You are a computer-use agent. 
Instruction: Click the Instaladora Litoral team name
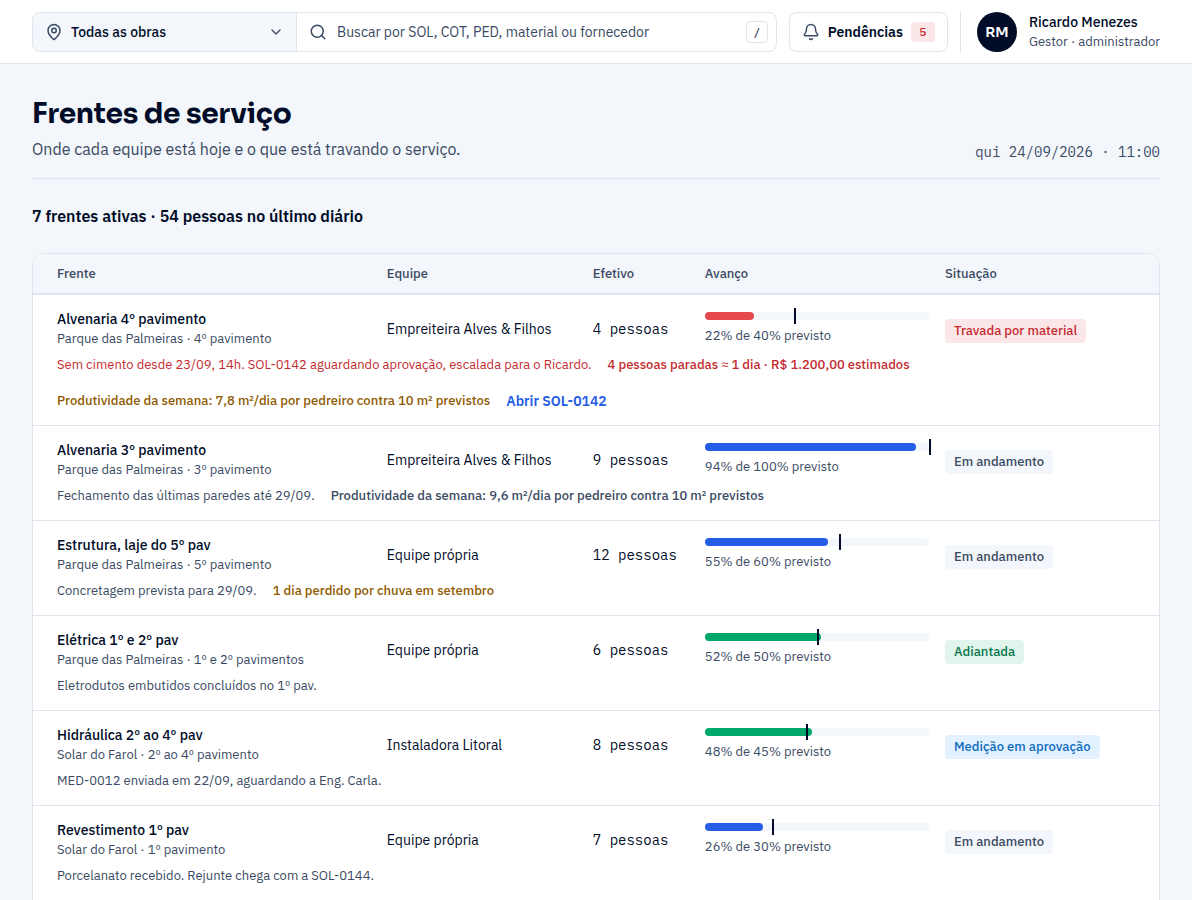pos(444,745)
